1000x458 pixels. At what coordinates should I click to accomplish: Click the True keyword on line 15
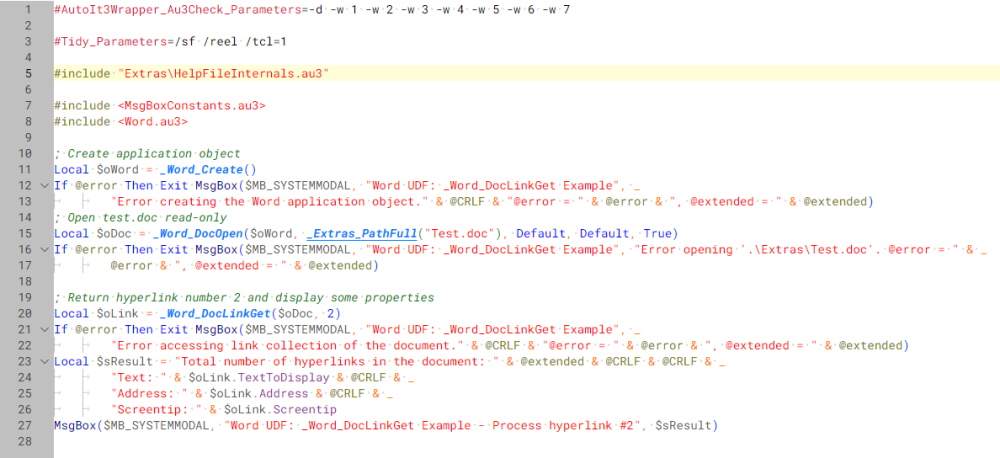point(658,233)
